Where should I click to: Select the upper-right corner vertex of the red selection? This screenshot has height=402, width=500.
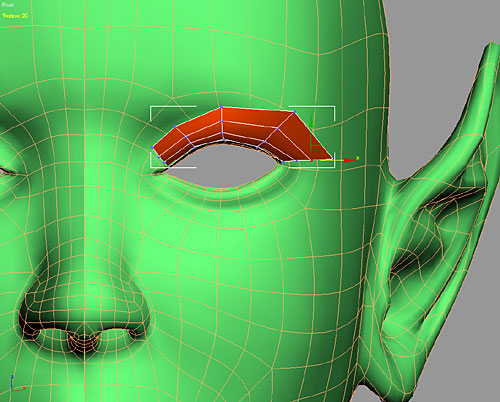[x=294, y=112]
